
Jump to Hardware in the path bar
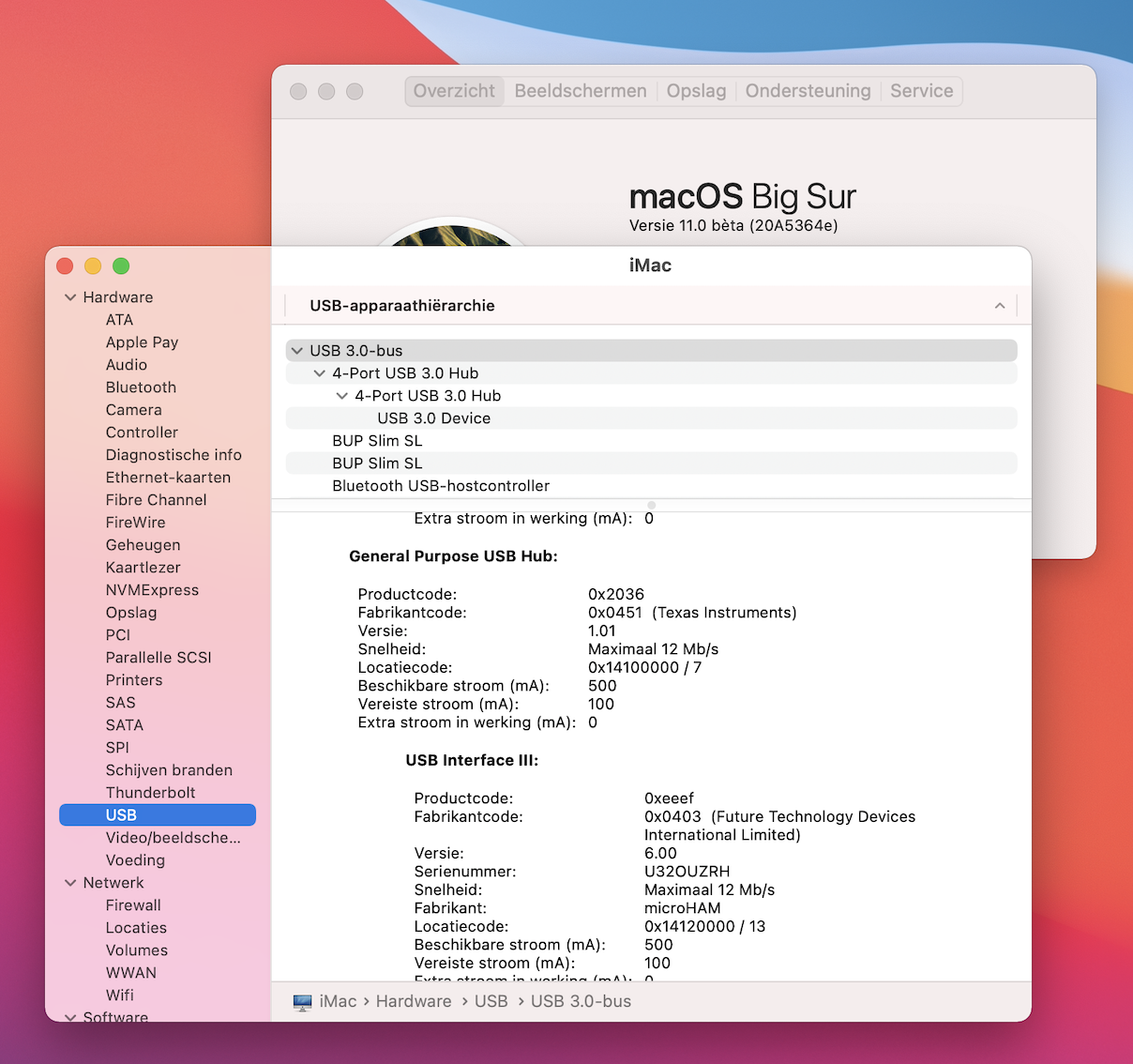(x=414, y=1002)
